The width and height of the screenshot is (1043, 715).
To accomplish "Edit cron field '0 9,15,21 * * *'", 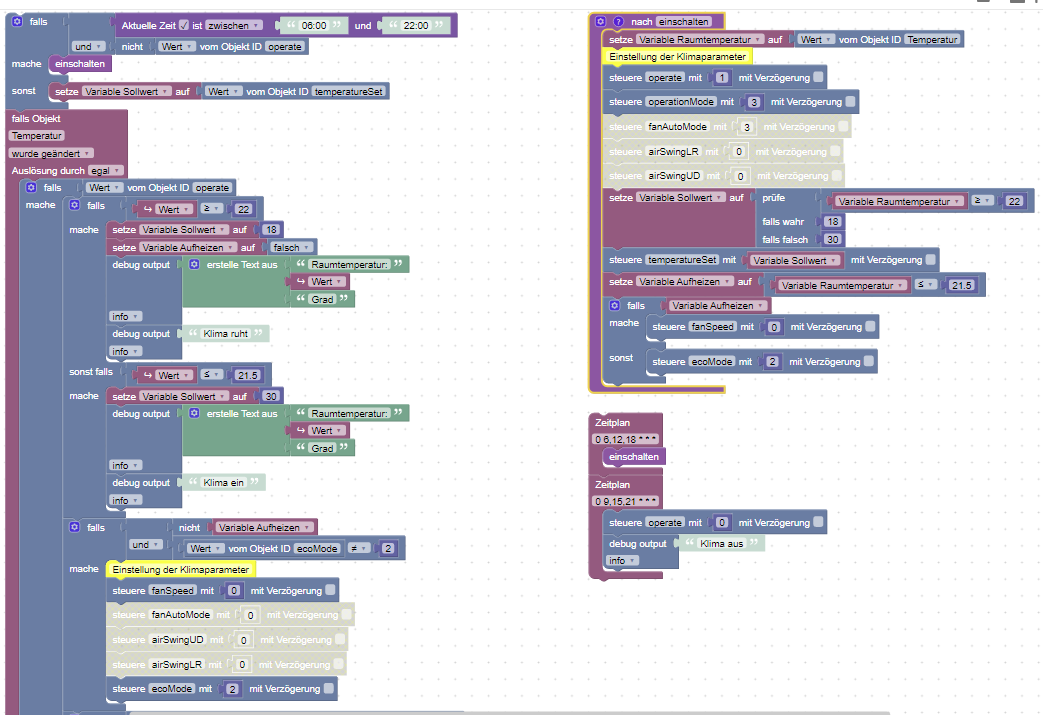I will coord(626,501).
